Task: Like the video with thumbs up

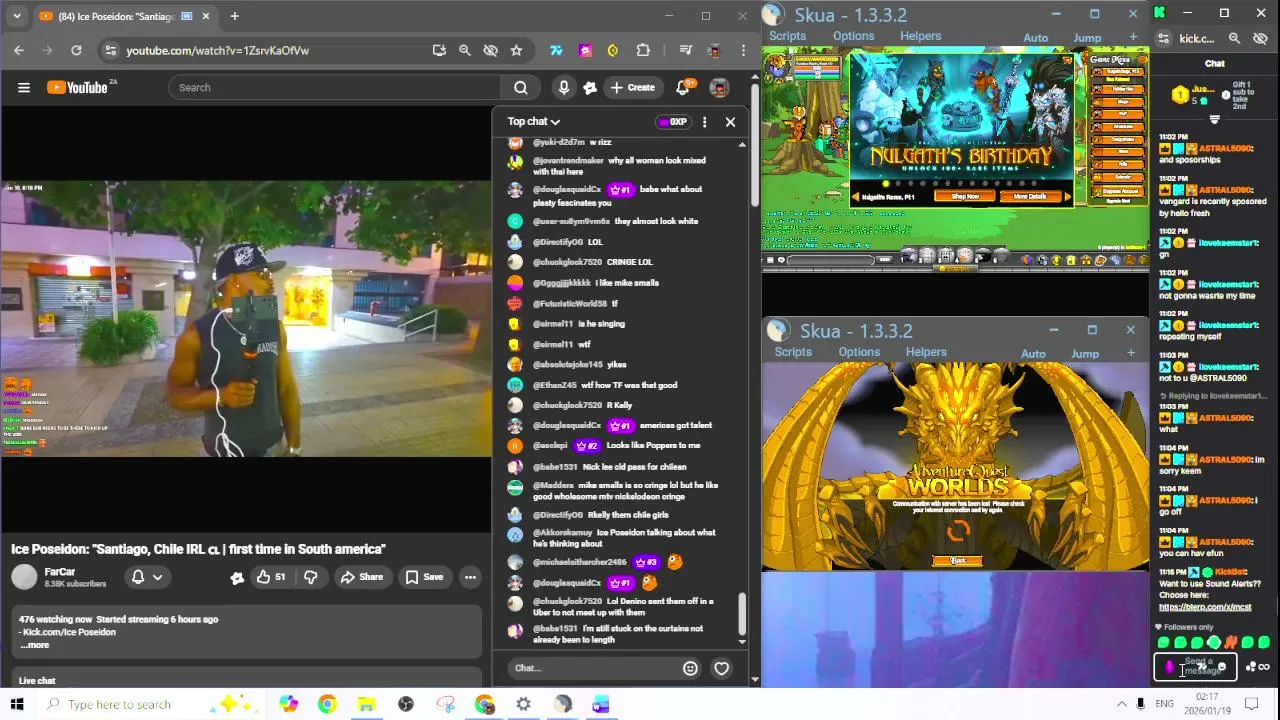Action: coord(270,577)
